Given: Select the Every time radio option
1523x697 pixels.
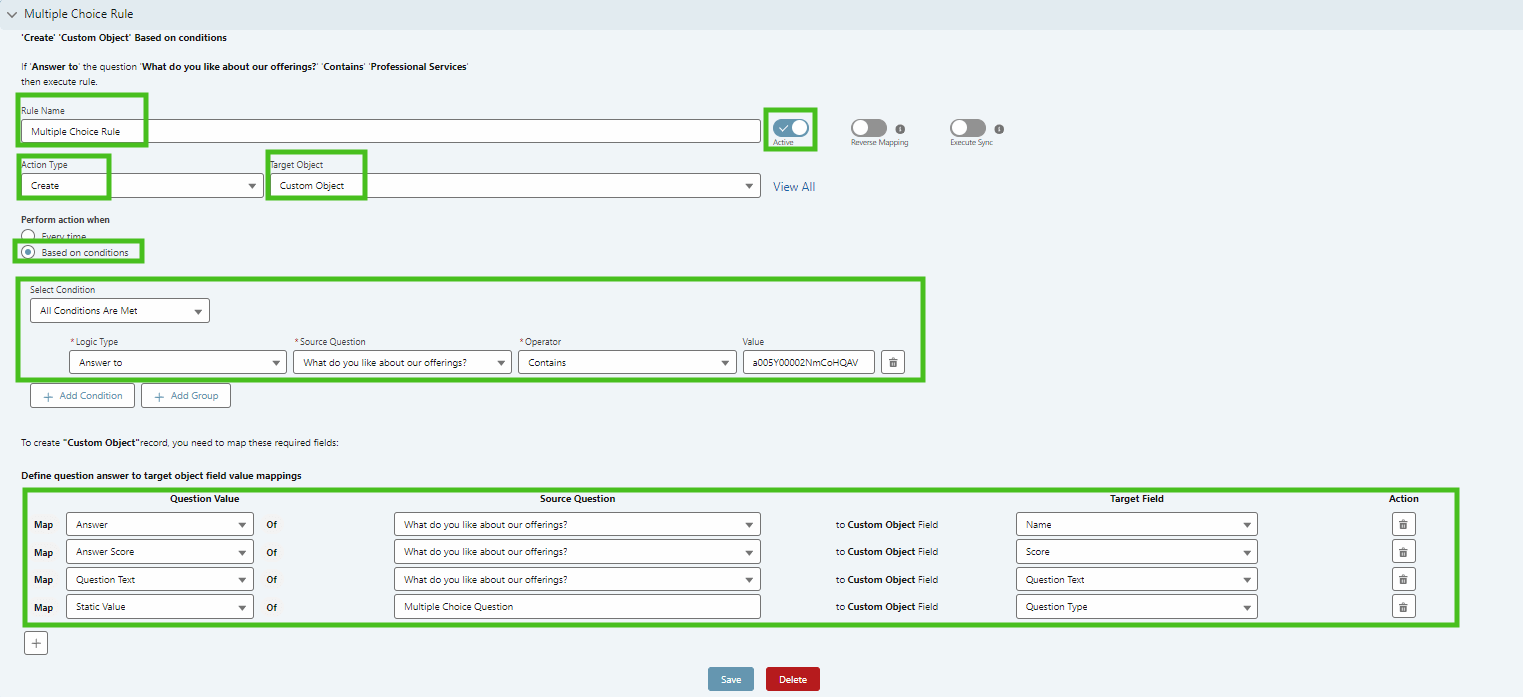Looking at the screenshot, I should (28, 236).
